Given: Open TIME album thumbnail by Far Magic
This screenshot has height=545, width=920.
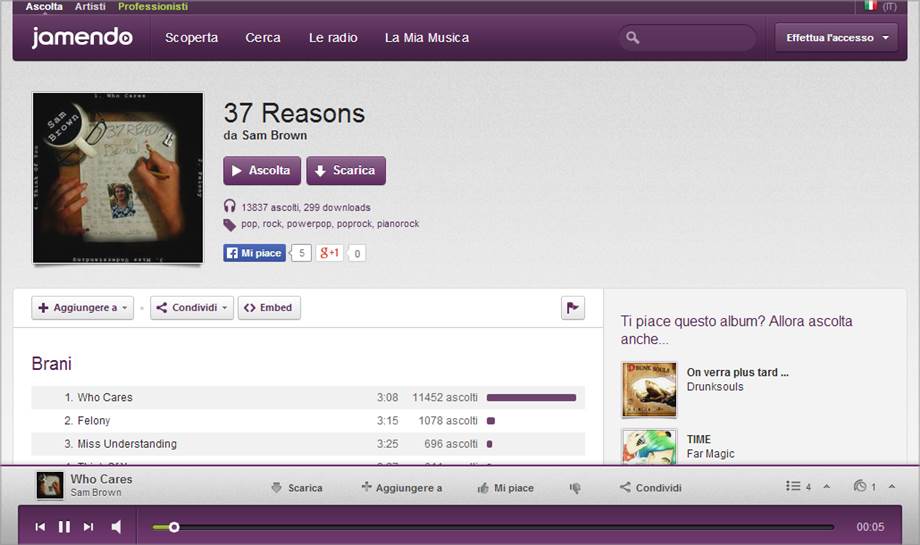Looking at the screenshot, I should coord(649,447).
